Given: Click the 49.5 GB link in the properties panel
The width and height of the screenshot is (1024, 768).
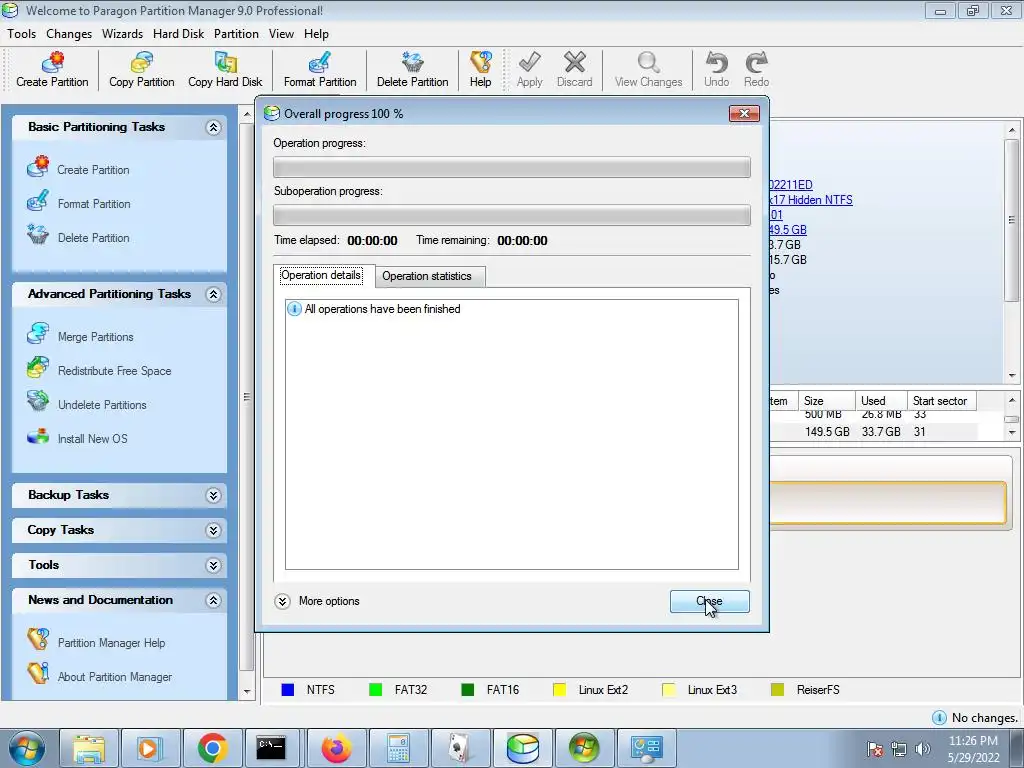Looking at the screenshot, I should (x=788, y=230).
